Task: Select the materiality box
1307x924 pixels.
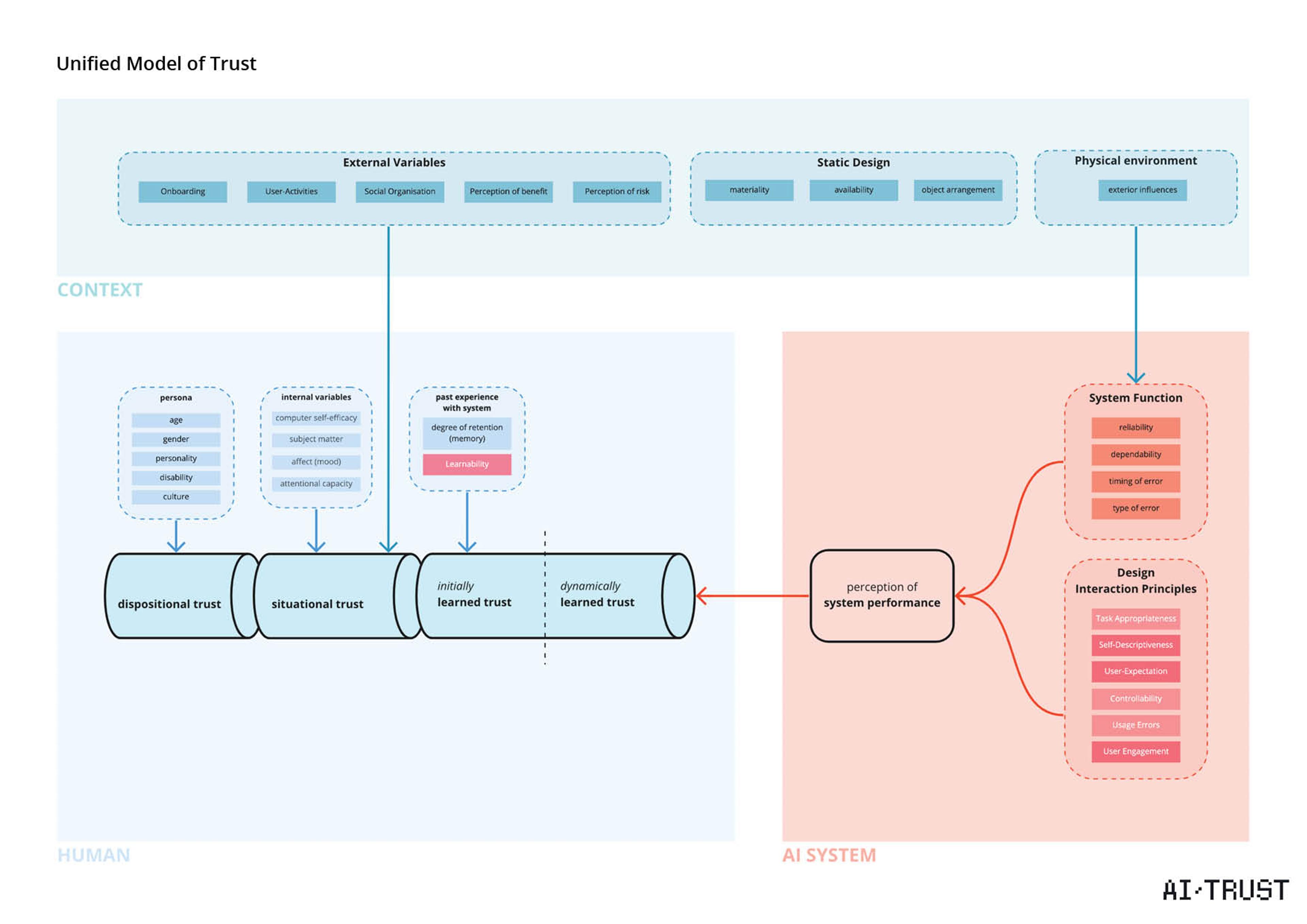Action: click(748, 190)
